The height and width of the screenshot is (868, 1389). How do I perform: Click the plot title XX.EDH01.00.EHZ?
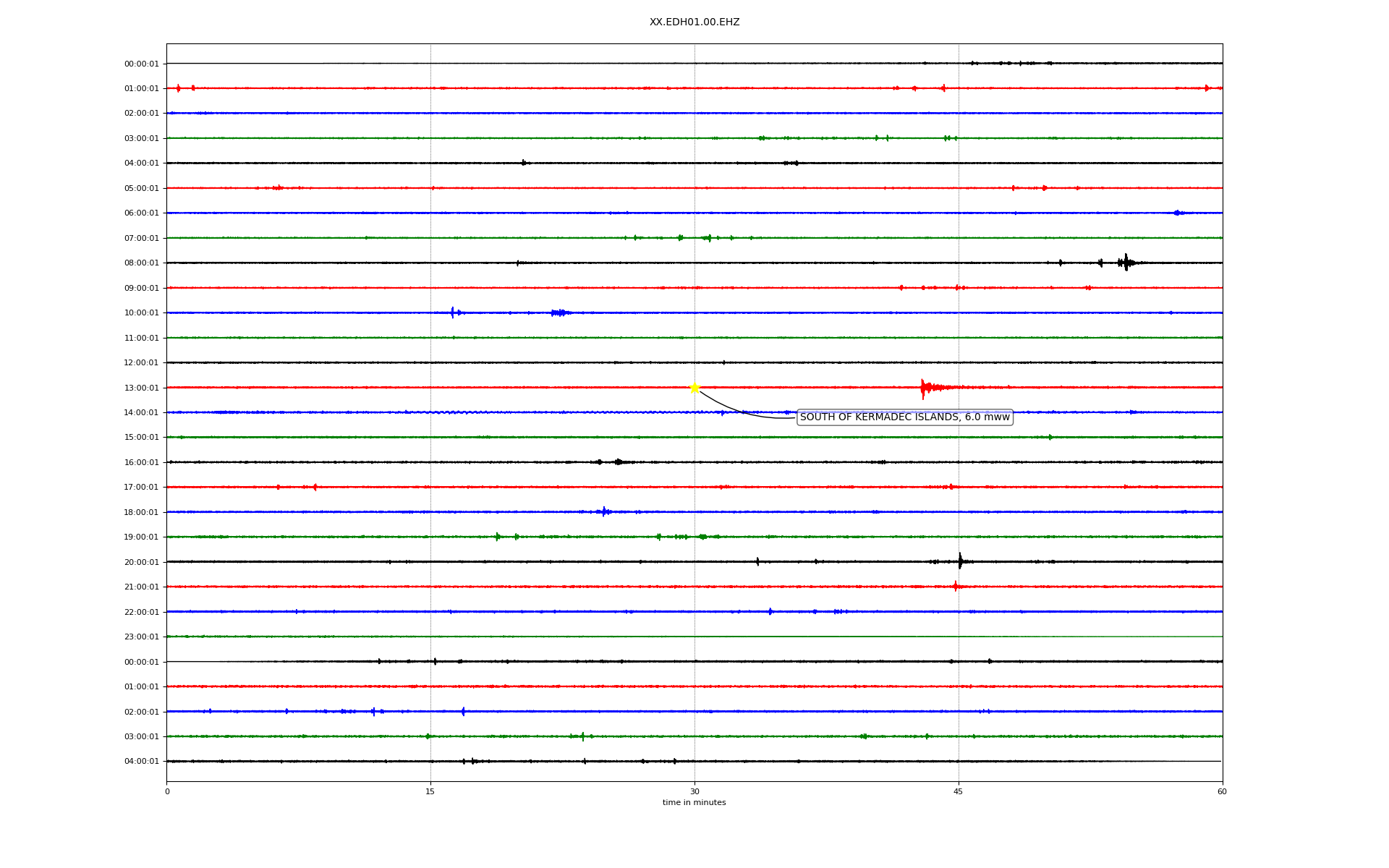point(694,22)
